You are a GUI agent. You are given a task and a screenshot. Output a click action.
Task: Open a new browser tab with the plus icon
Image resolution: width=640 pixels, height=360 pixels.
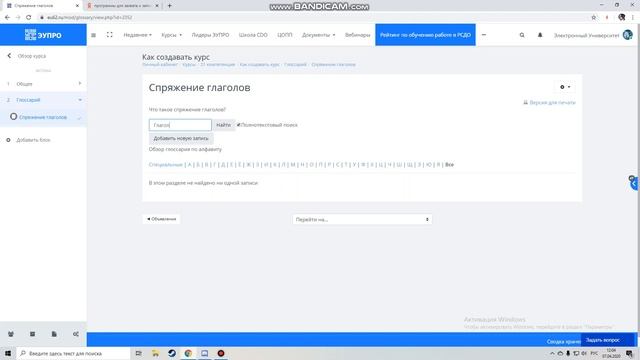[169, 6]
